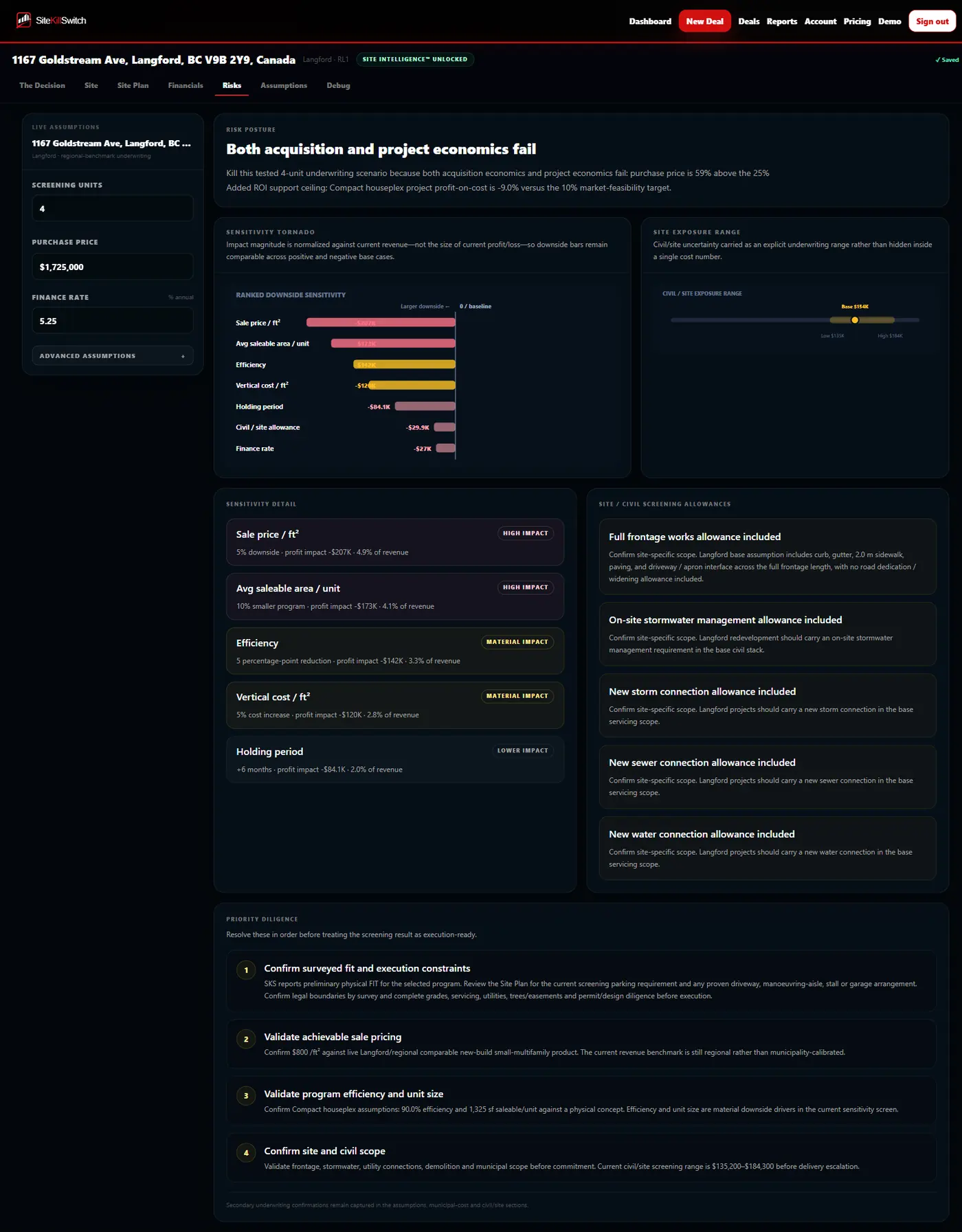Click Material Impact badge on Efficiency card
Image resolution: width=962 pixels, height=1232 pixels.
(517, 642)
